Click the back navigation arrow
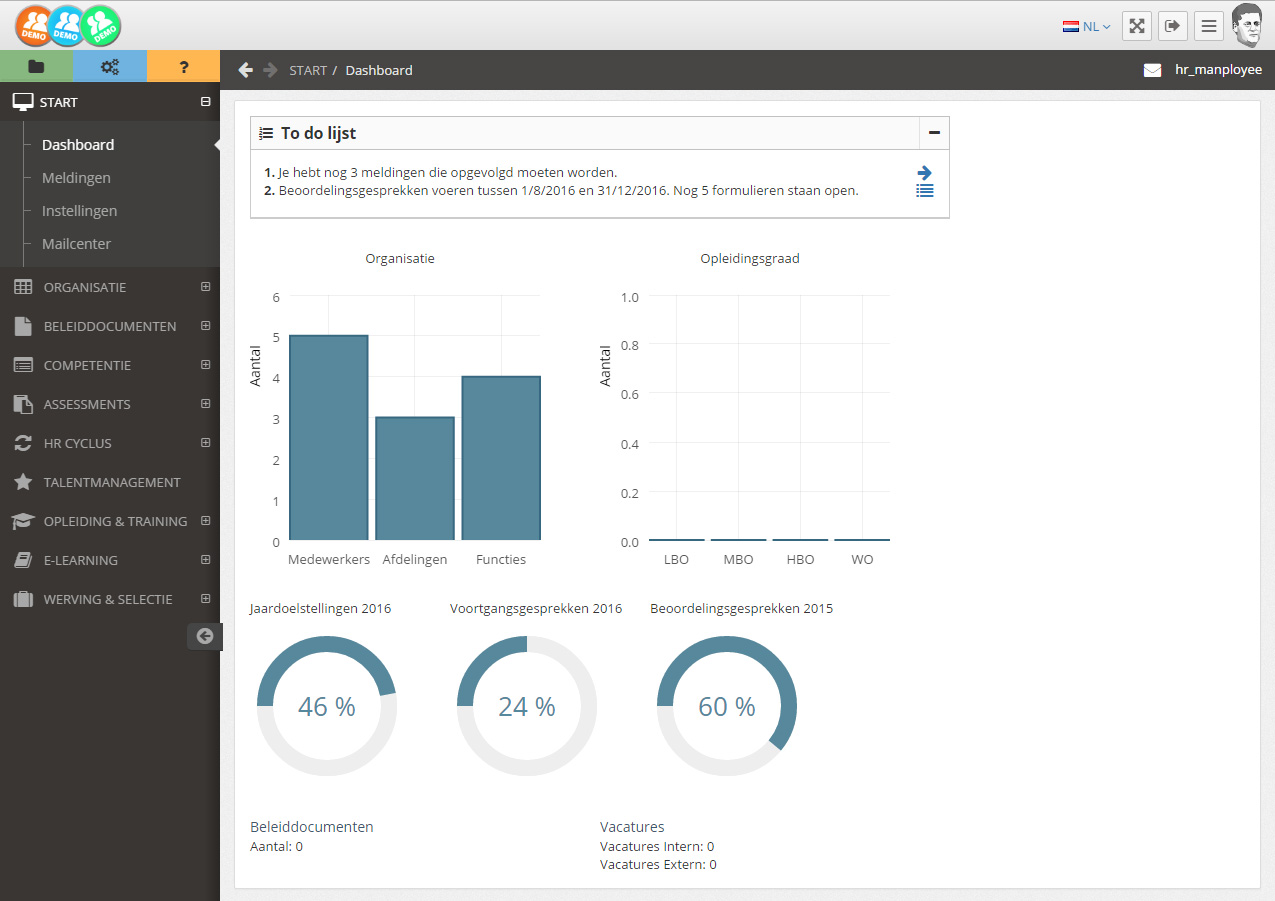 (x=245, y=70)
